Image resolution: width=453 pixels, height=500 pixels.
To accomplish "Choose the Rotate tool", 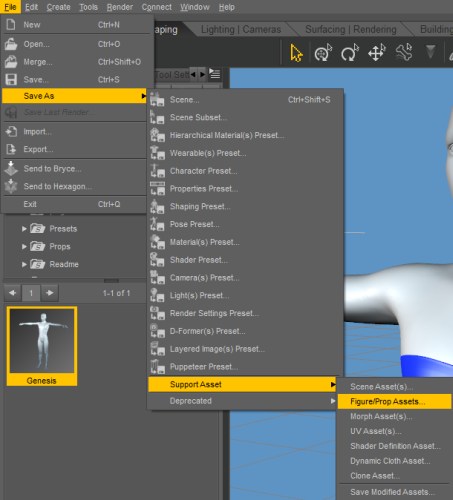I will point(349,53).
